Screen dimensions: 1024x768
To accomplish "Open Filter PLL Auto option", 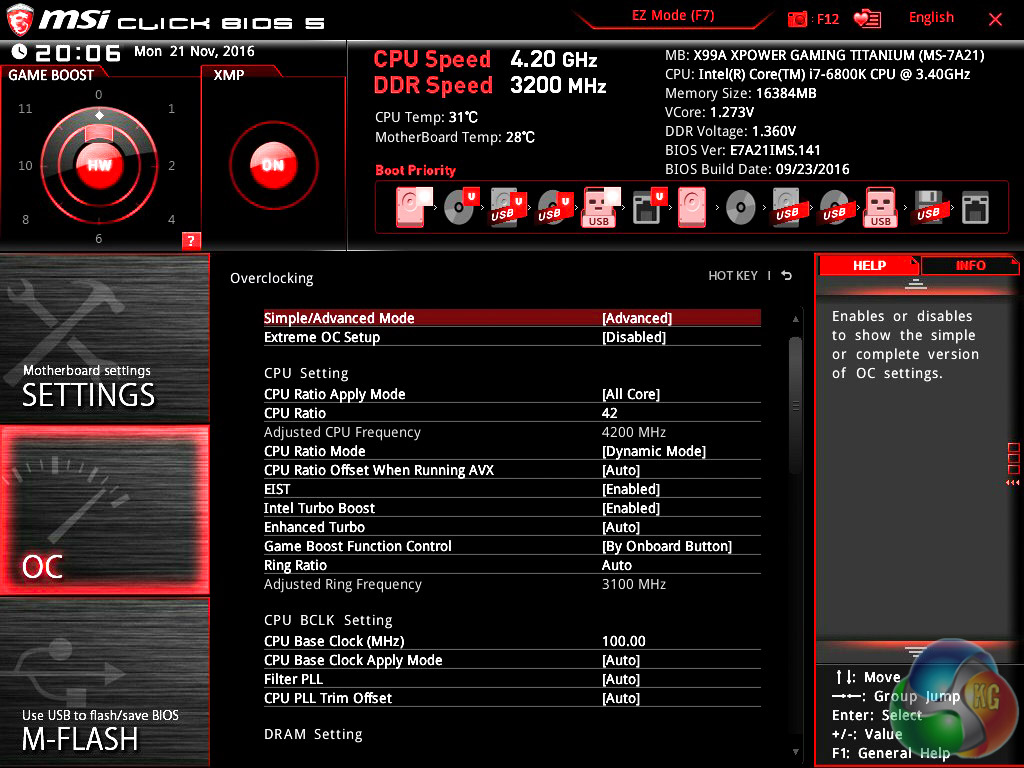I will pos(512,679).
